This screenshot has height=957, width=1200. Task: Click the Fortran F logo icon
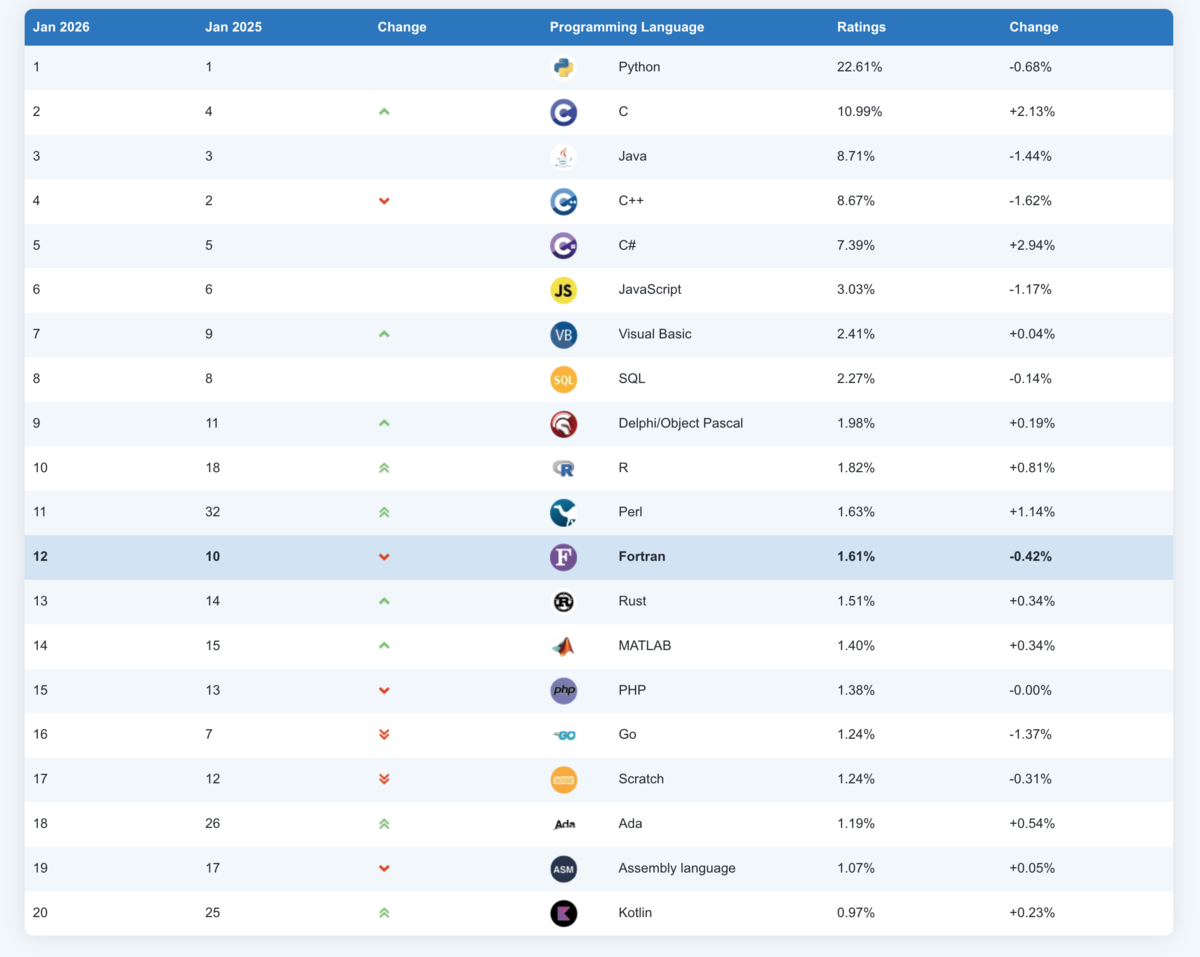(563, 557)
